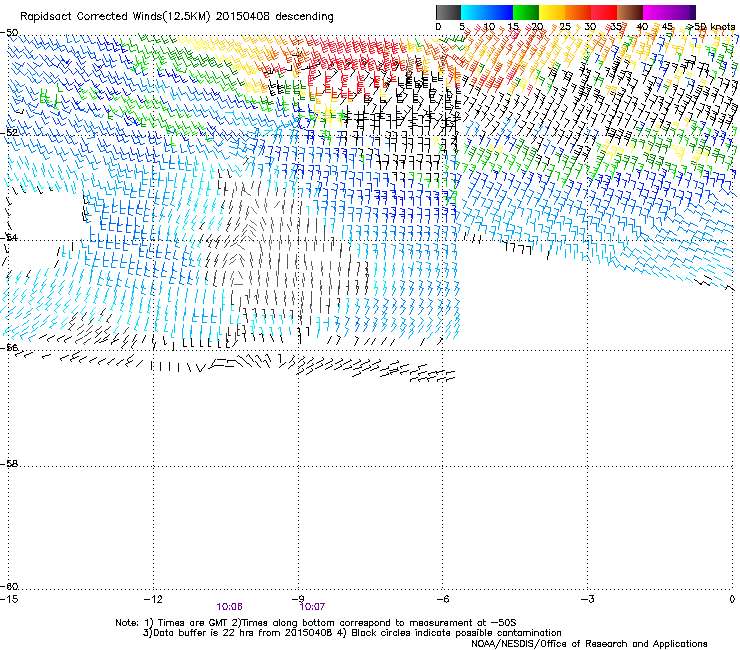Click the legend tick label '25'
The image size is (740, 650).
565,27
